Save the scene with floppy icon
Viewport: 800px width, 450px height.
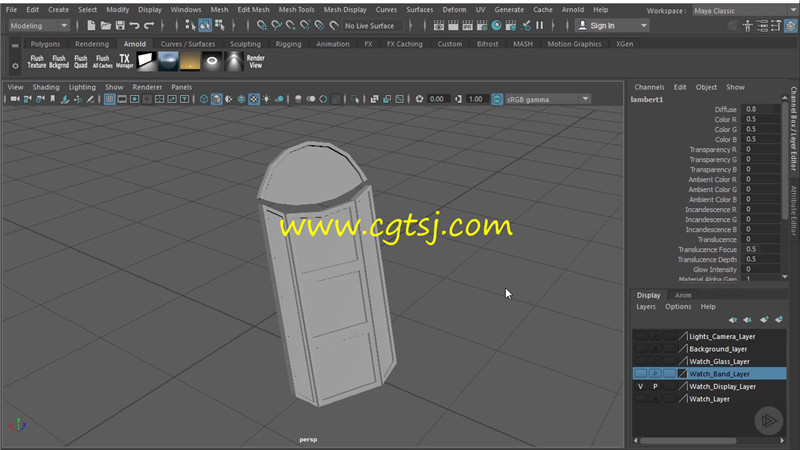(120, 25)
